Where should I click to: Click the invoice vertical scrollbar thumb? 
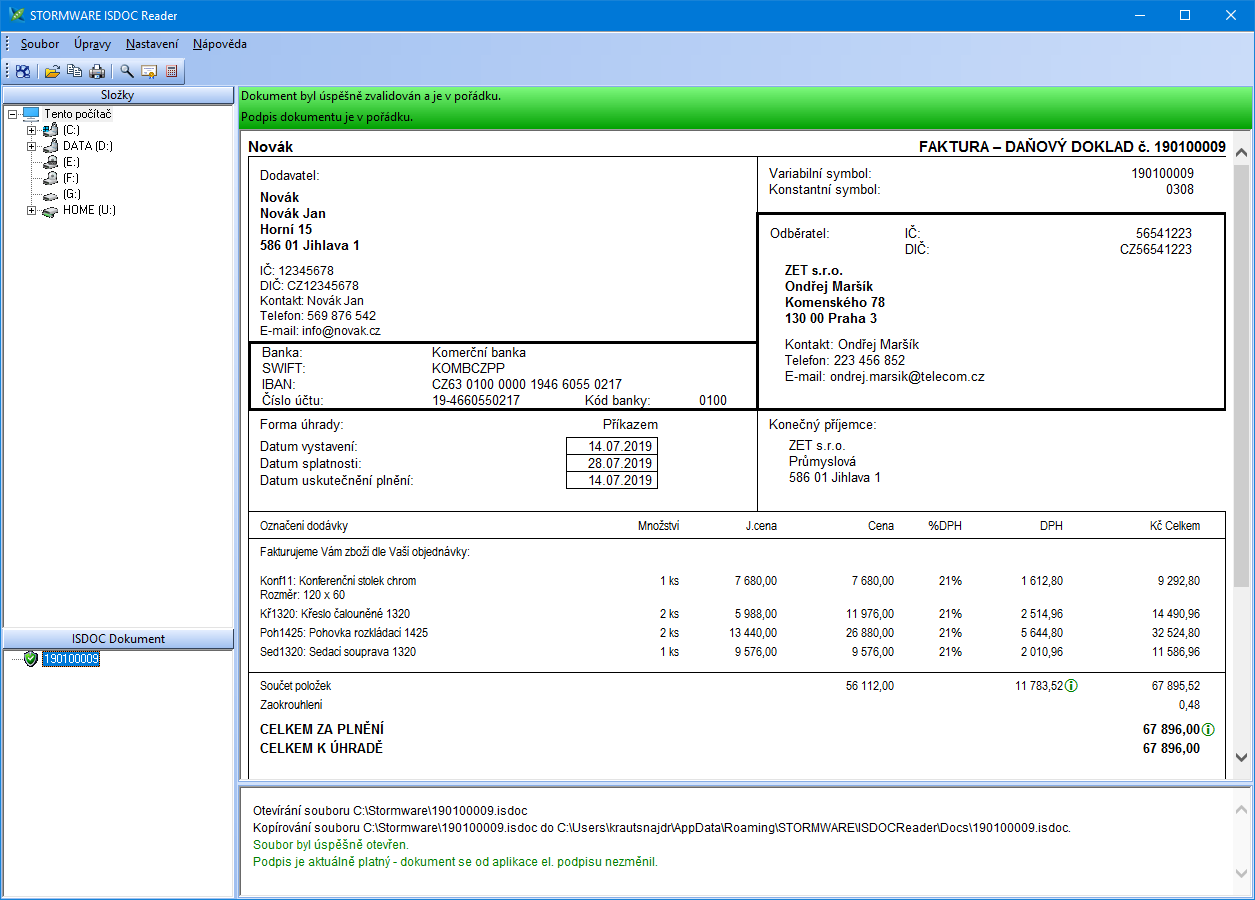(1242, 375)
